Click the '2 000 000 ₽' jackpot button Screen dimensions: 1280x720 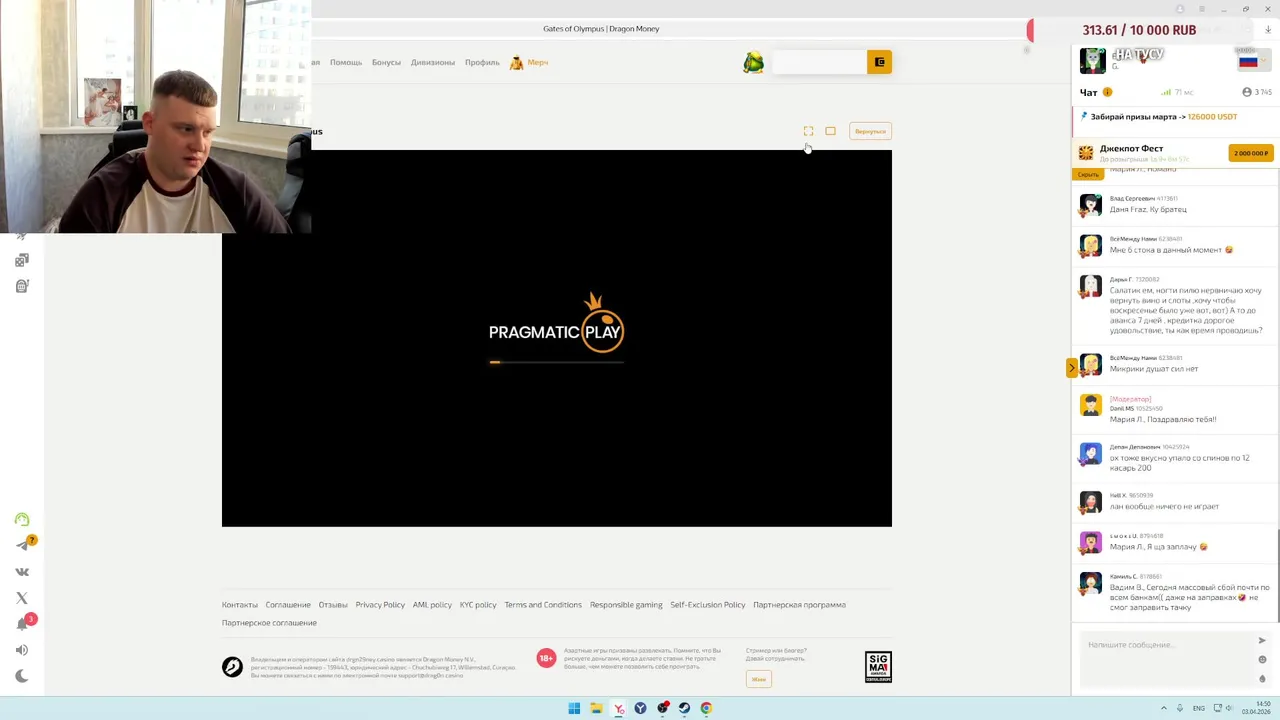(1250, 153)
